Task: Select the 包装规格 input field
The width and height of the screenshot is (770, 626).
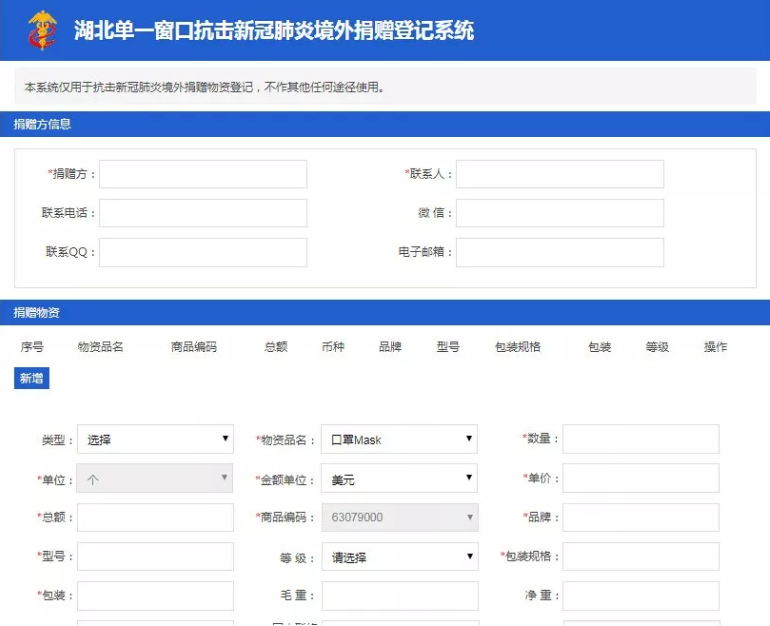Action: tap(641, 557)
